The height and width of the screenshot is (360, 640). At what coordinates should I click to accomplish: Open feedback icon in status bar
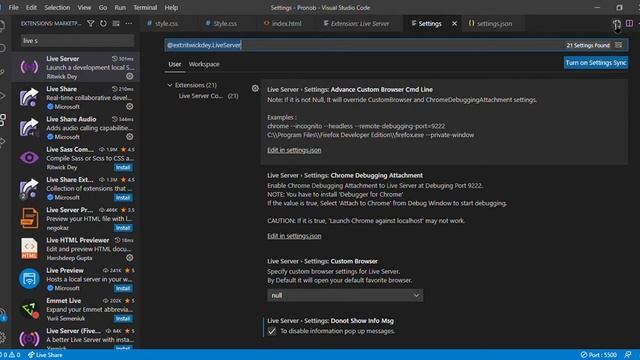(628, 355)
